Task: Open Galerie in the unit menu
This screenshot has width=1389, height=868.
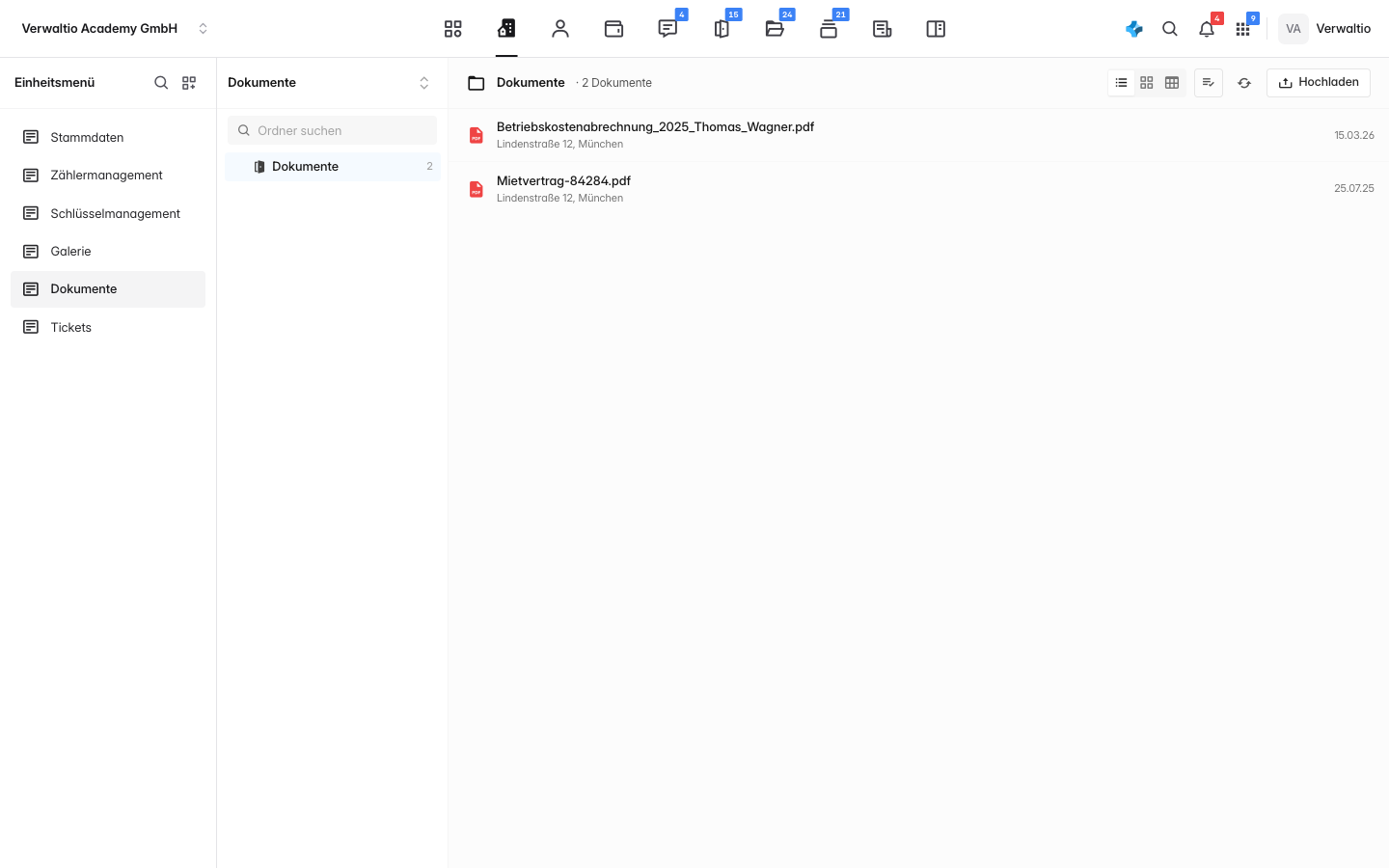Action: [108, 252]
